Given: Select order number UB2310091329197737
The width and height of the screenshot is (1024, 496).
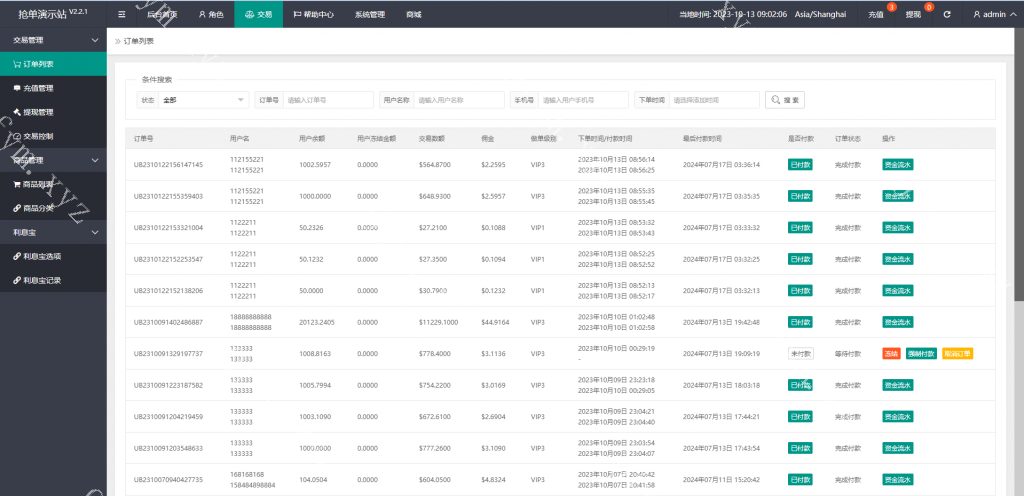Looking at the screenshot, I should pos(168,354).
